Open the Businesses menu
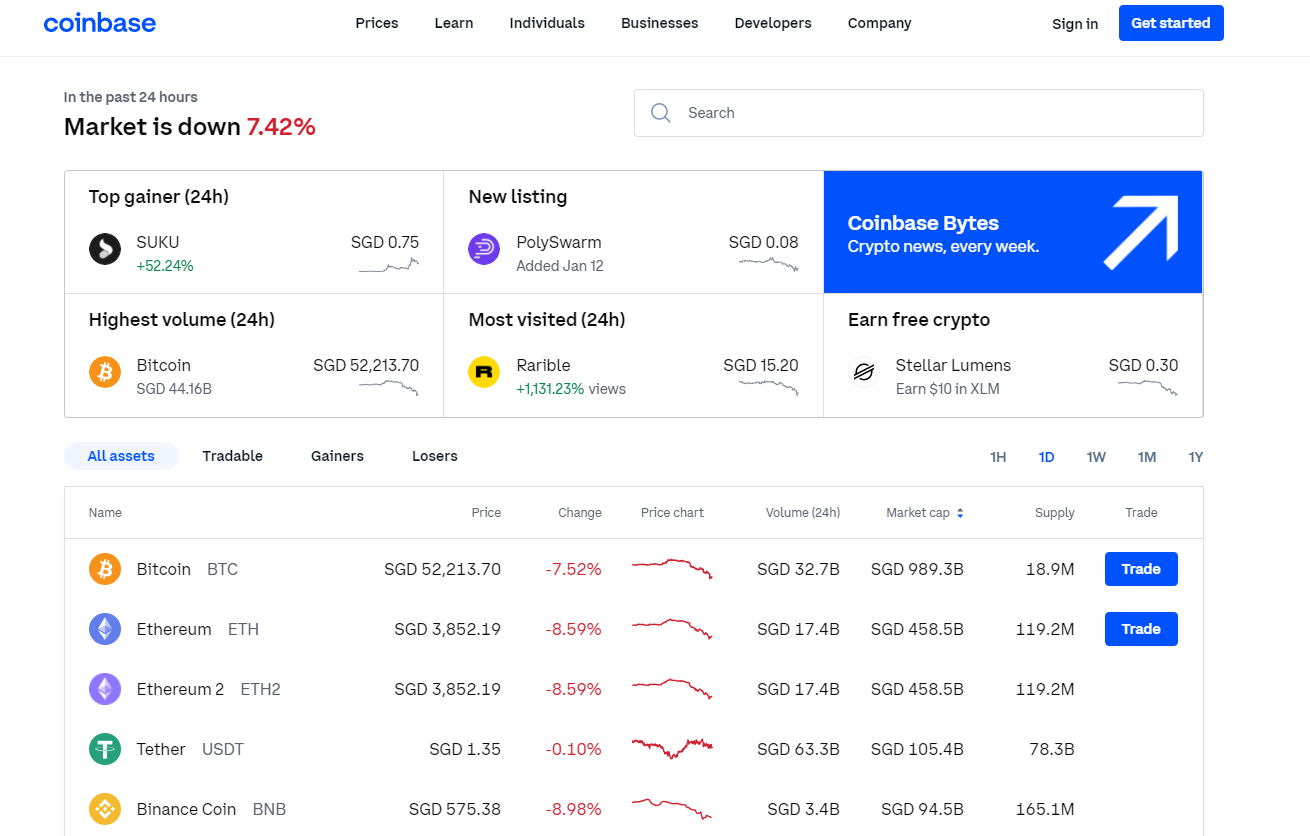 click(660, 23)
